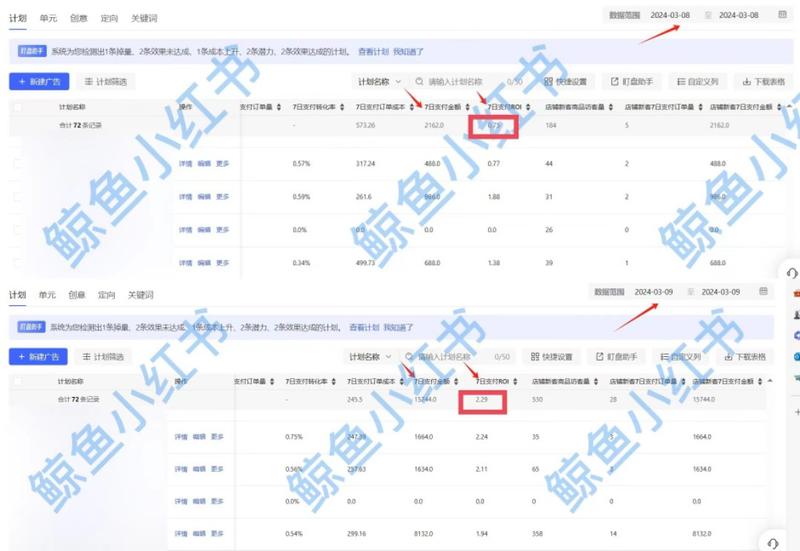The image size is (800, 551).
Task: Sort 店铺新客商品访客量 in the 2024-03-09 table
Action: tap(596, 381)
